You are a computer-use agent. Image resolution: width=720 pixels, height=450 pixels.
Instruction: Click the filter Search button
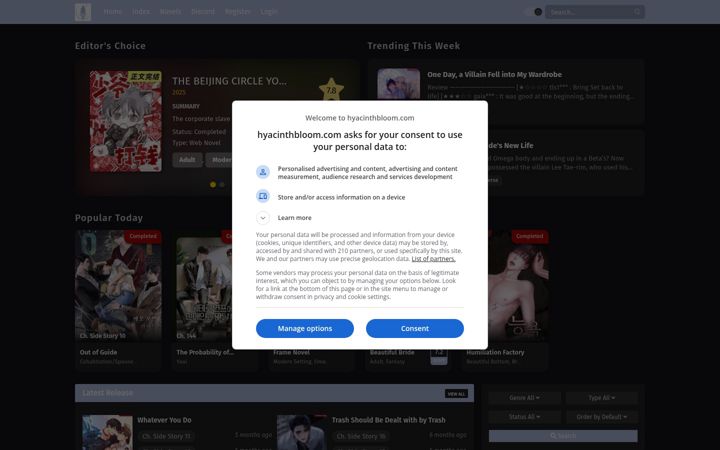pos(563,436)
